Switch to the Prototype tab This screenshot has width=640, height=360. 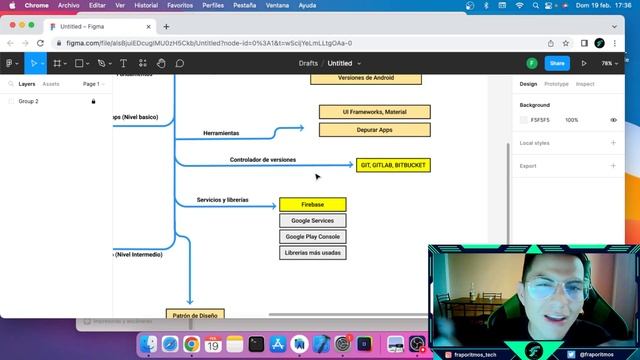click(556, 84)
